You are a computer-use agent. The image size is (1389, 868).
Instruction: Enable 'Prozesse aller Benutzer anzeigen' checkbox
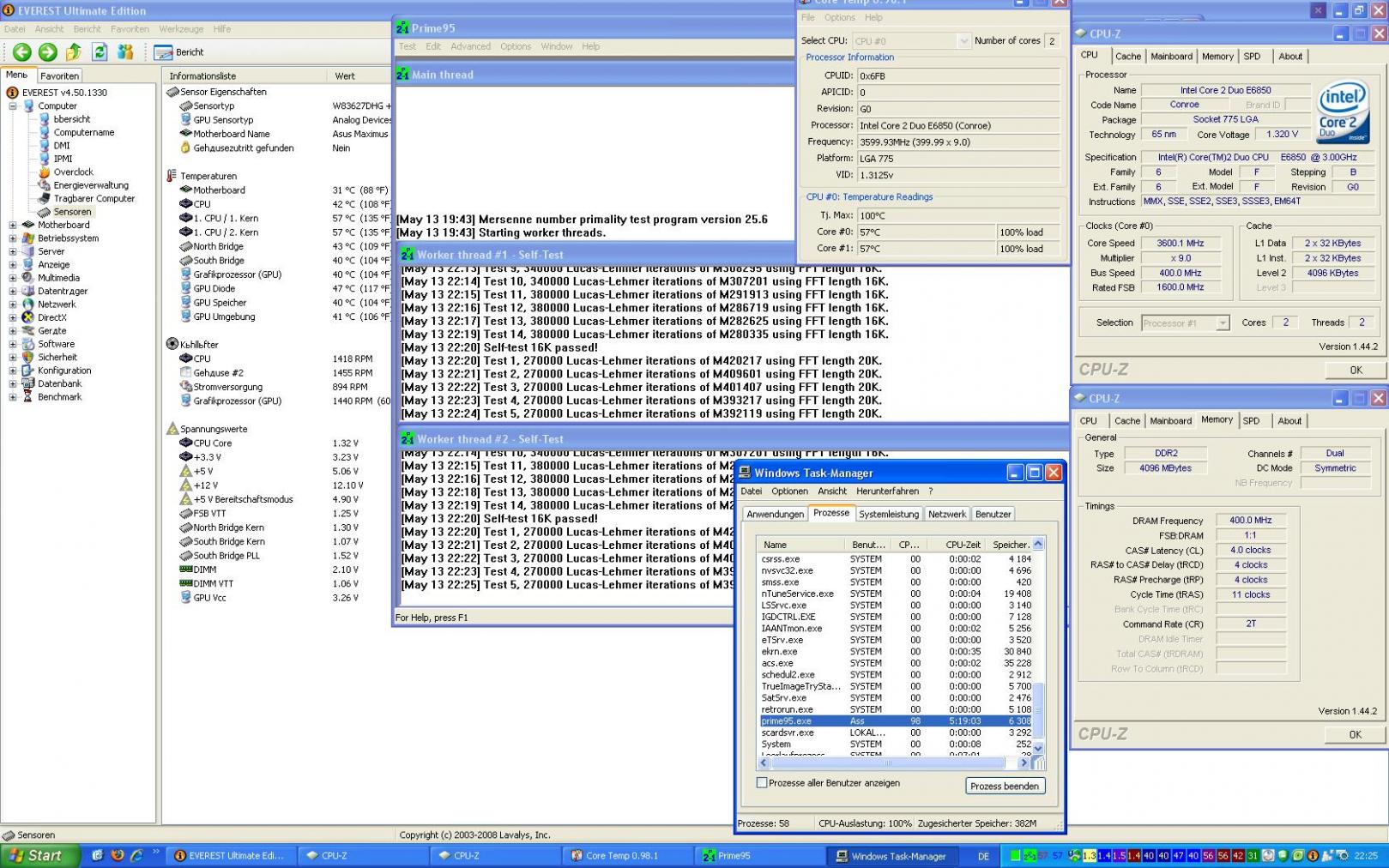click(x=762, y=782)
